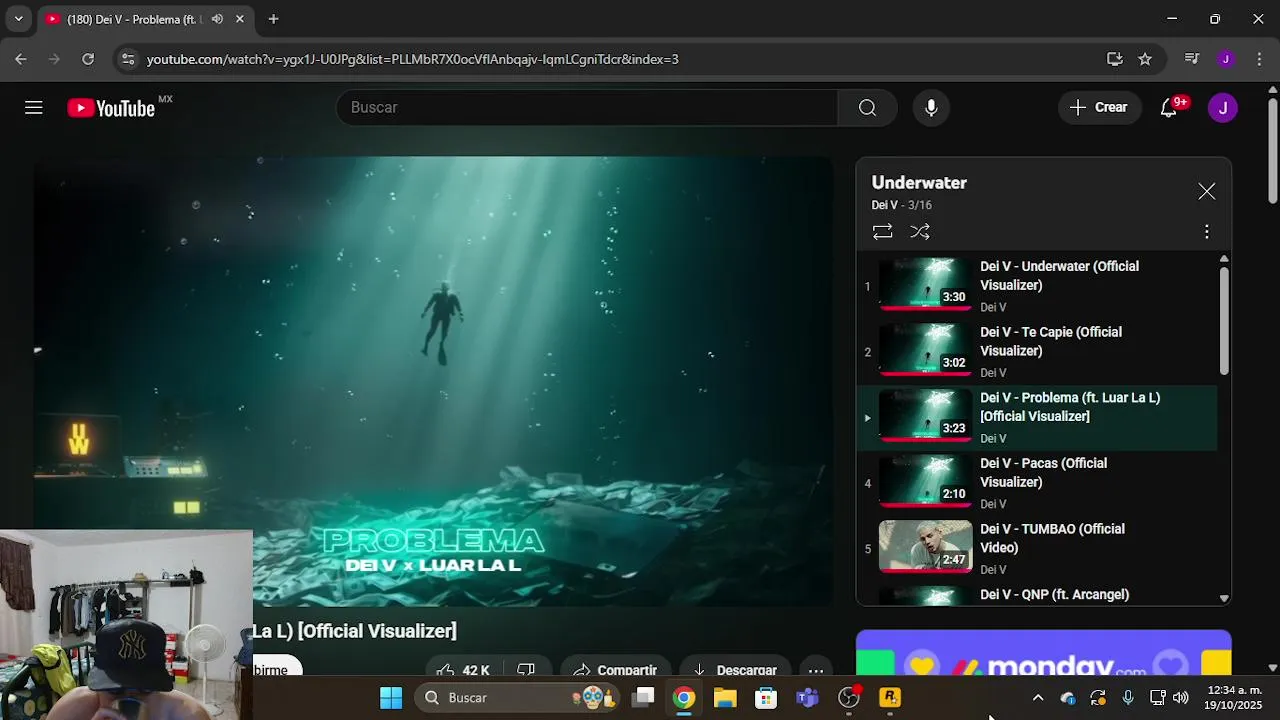Open taskbar clock 12:34 a. m.
Viewport: 1280px width, 720px height.
click(1234, 697)
